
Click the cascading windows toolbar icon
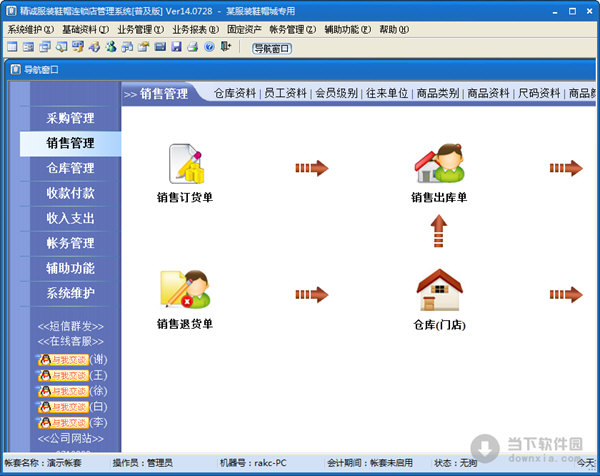pos(45,47)
